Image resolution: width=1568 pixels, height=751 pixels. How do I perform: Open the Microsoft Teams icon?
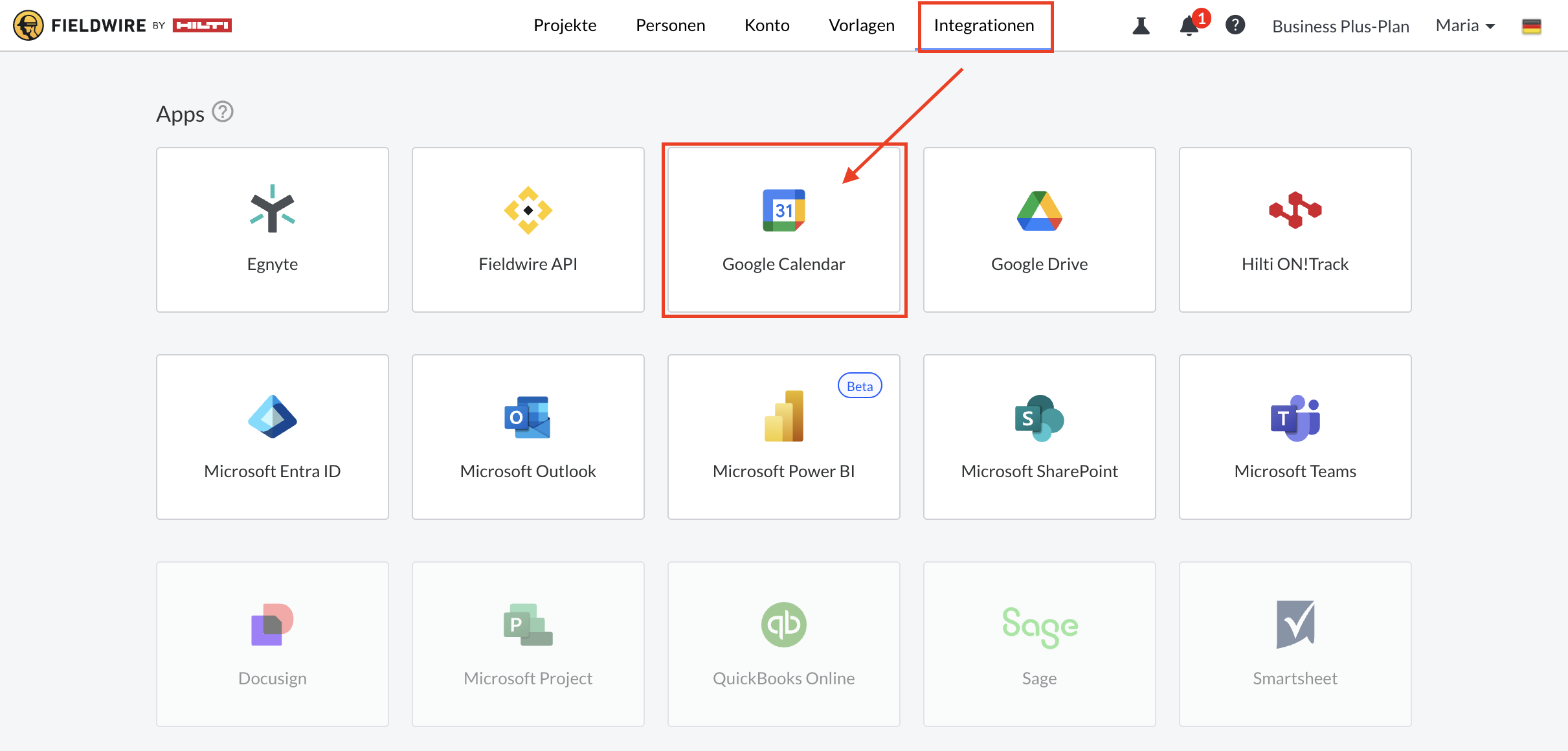1295,418
